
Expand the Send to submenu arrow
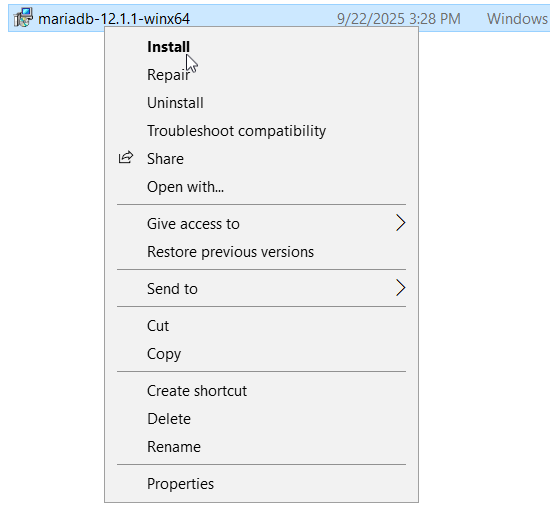tap(400, 288)
